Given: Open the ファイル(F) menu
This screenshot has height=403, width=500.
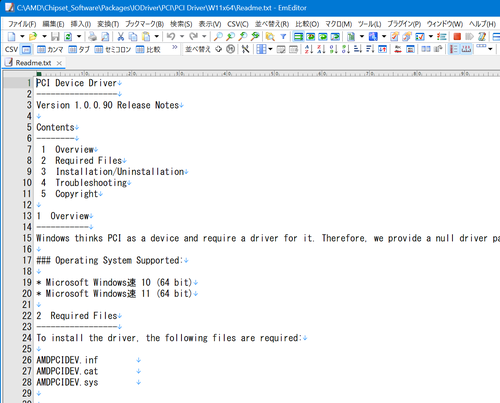Looking at the screenshot, I should tap(22, 24).
